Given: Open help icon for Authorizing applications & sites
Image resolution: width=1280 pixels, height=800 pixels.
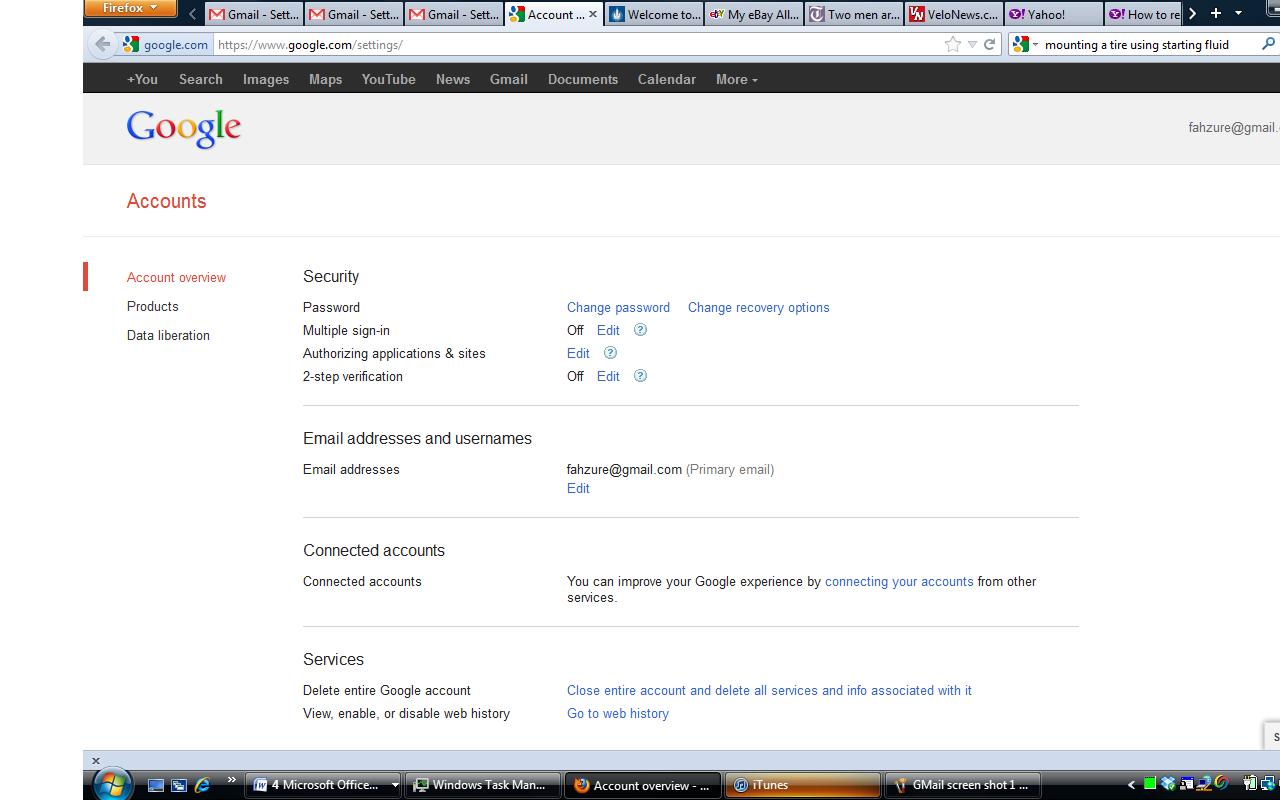Looking at the screenshot, I should 610,353.
